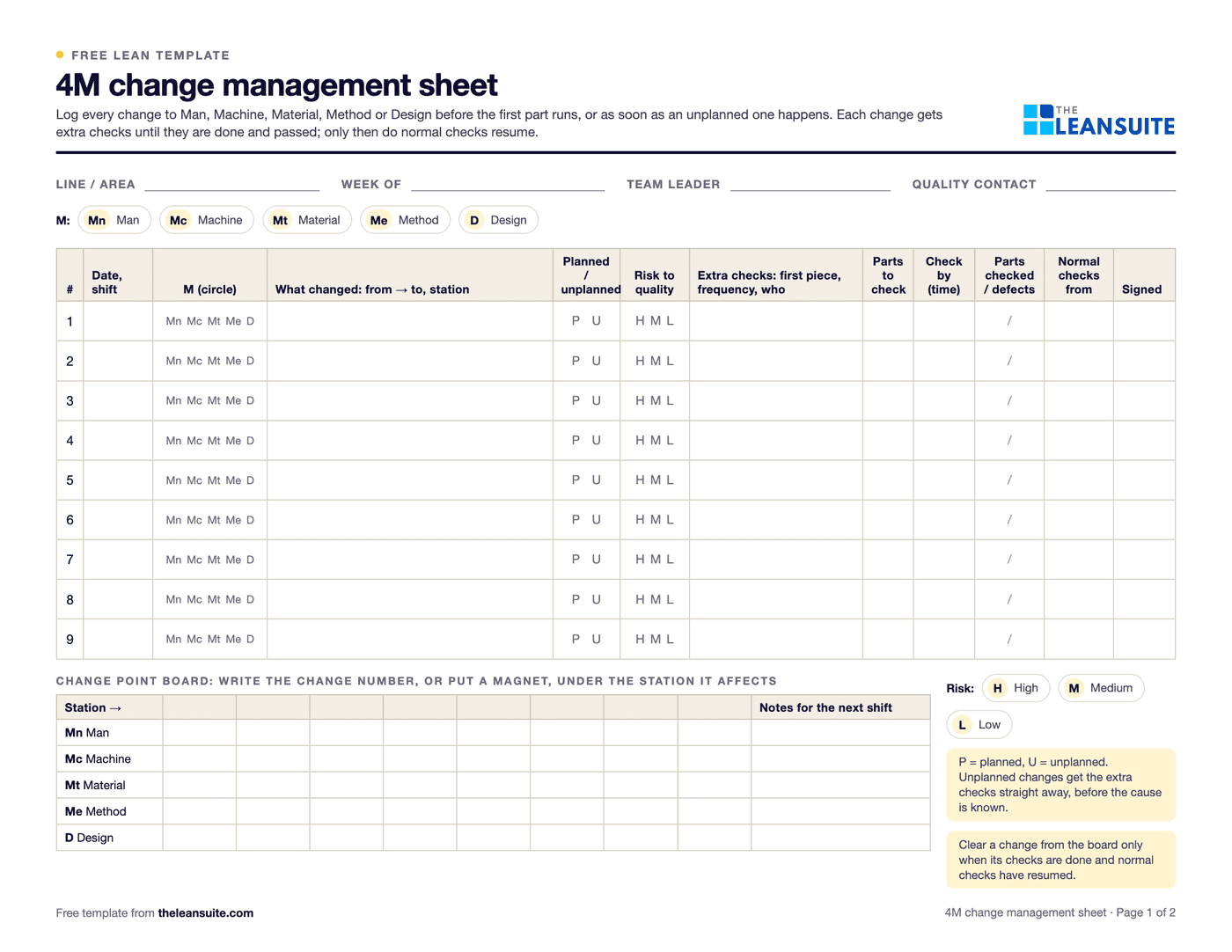
Task: Circle L risk in row 5
Action: point(670,480)
